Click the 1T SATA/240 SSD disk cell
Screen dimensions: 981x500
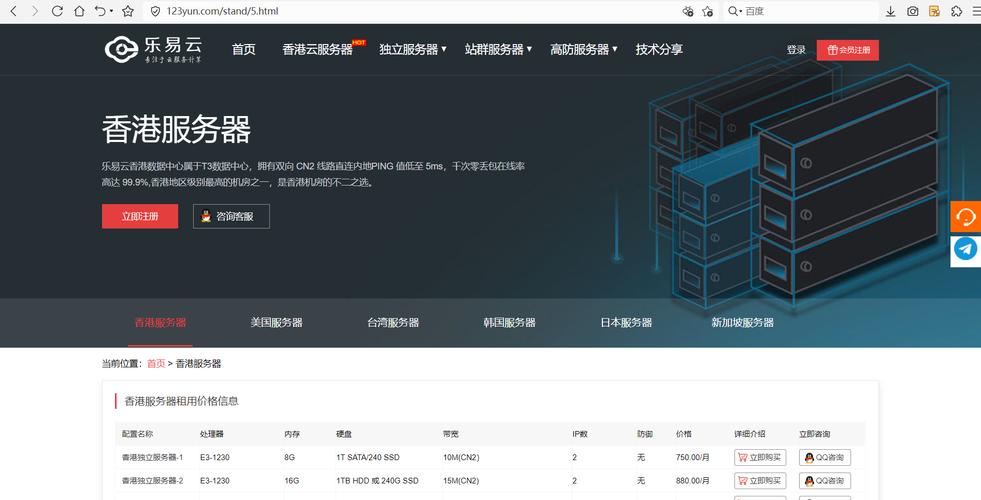point(368,457)
